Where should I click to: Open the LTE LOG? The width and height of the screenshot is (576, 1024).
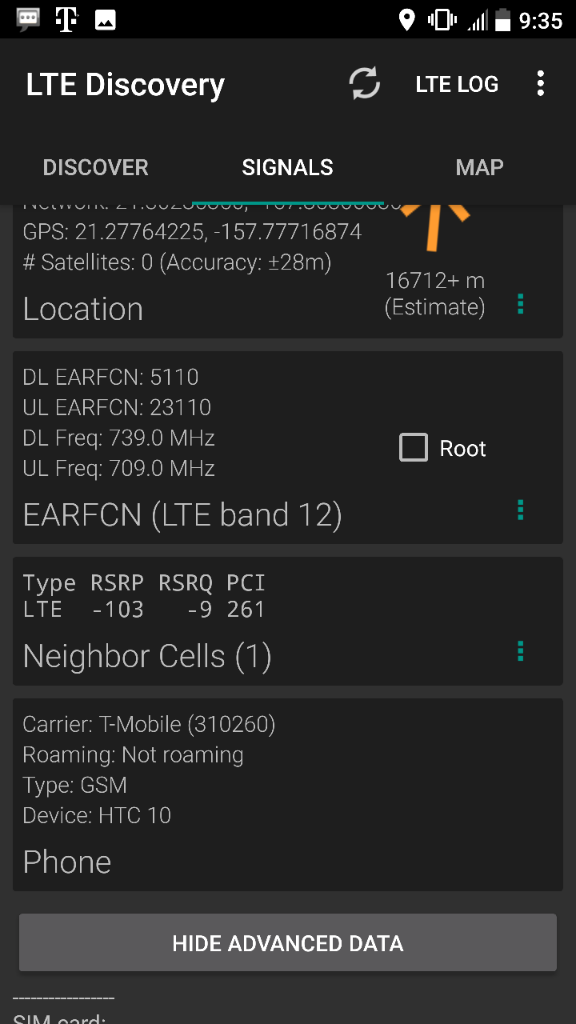(457, 84)
